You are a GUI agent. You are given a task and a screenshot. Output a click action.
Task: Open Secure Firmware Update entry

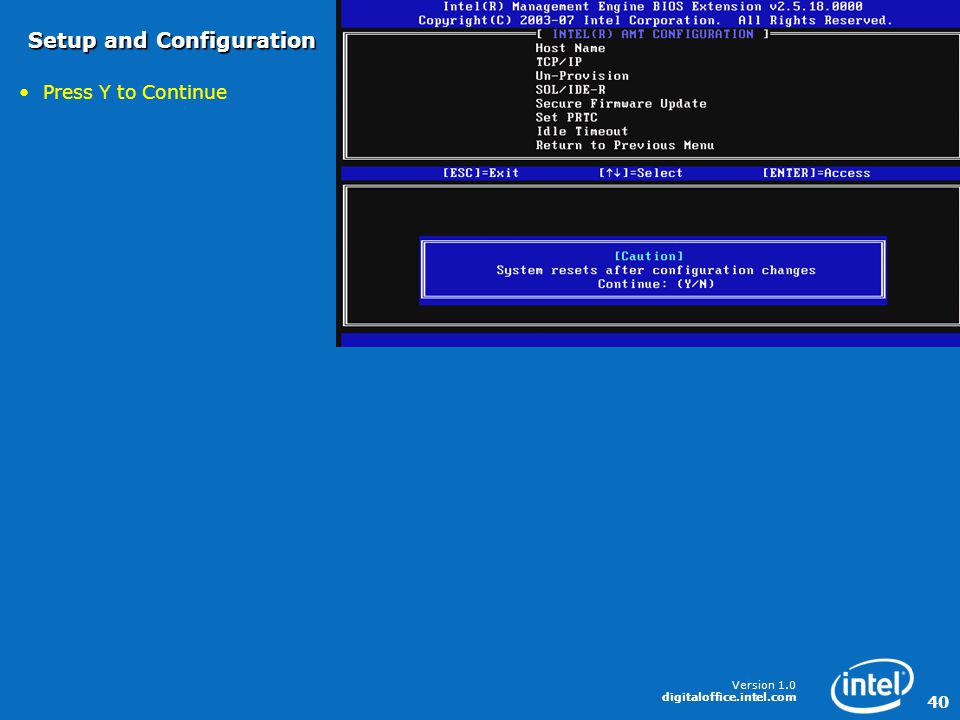(x=621, y=103)
